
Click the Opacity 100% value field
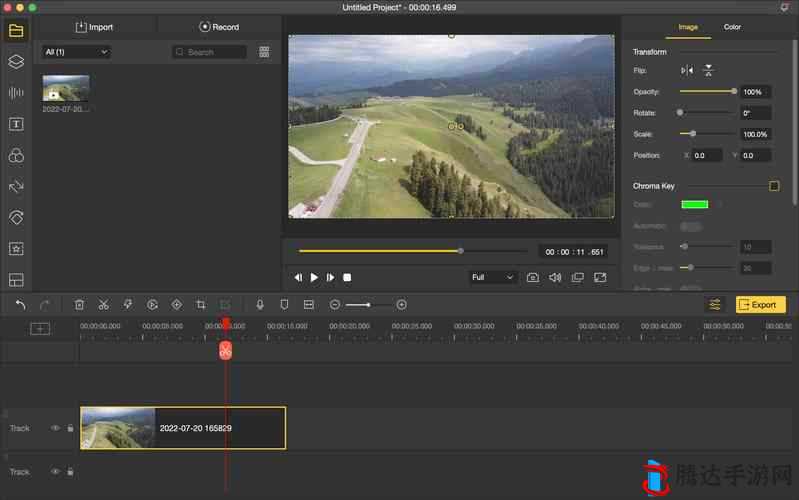(x=755, y=92)
